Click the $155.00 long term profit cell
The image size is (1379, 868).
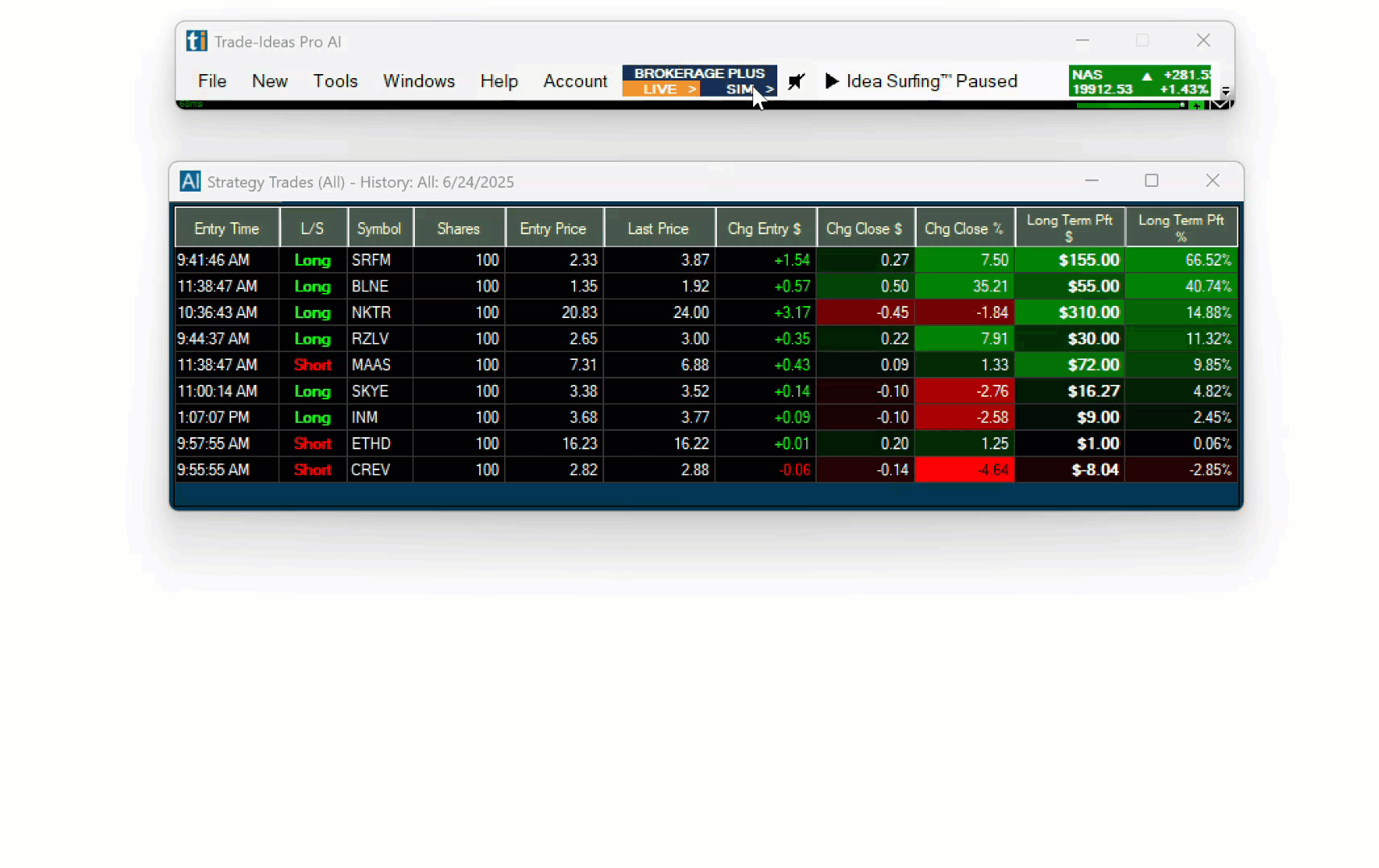(x=1070, y=260)
